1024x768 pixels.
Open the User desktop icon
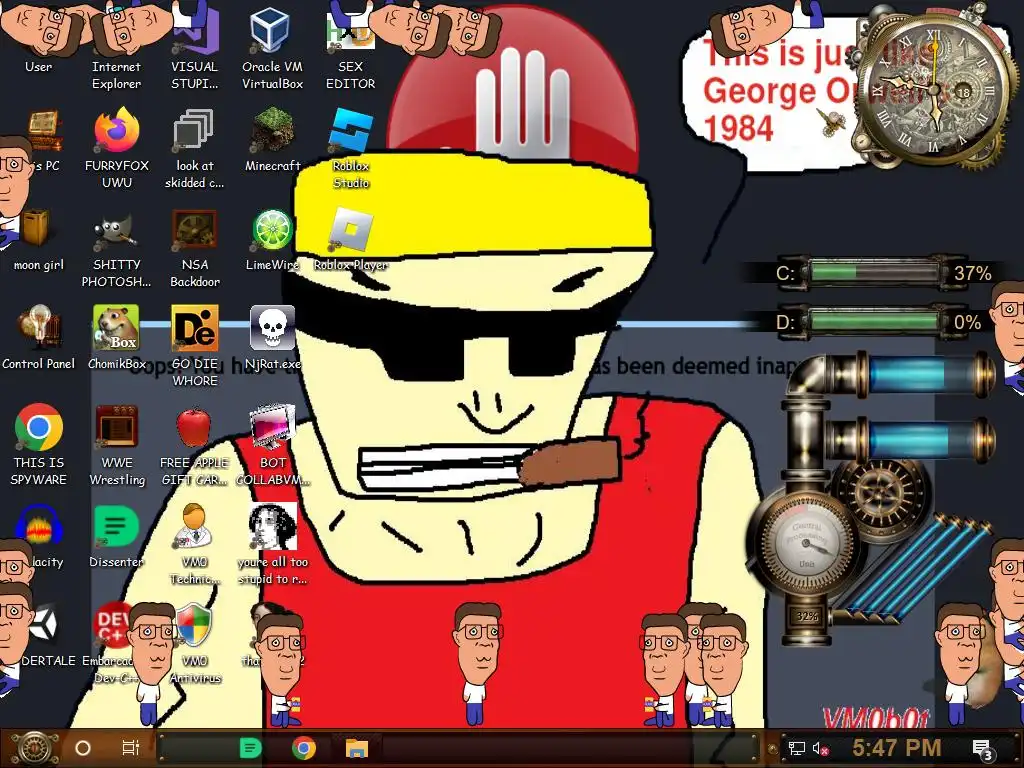click(39, 39)
